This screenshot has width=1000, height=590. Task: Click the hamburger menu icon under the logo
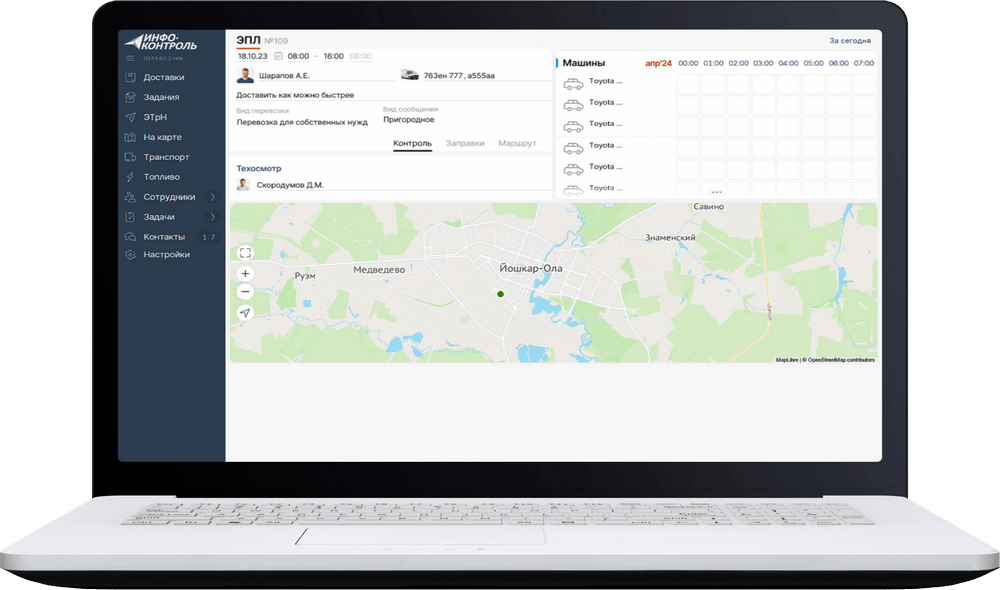click(129, 59)
